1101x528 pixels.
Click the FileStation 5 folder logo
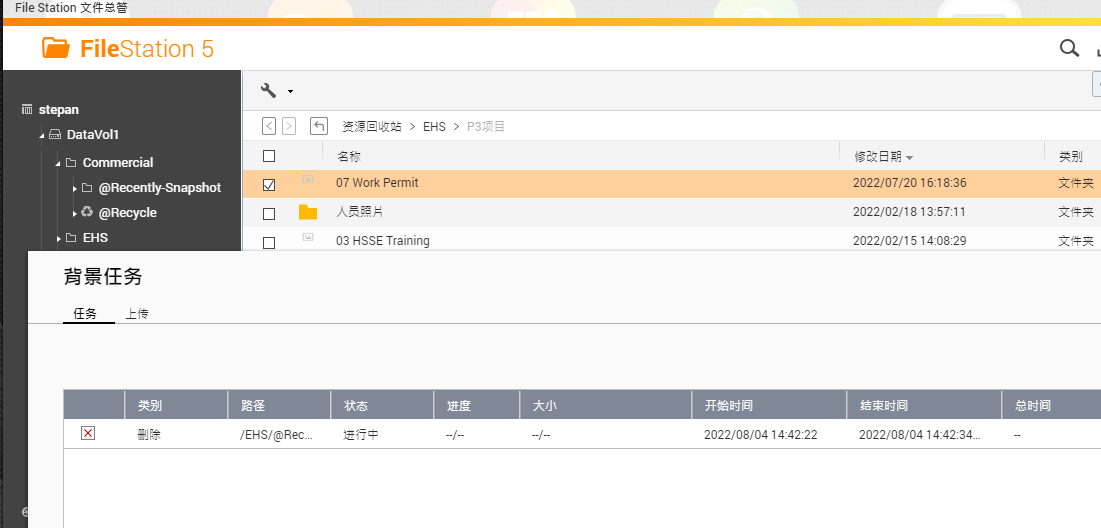[x=56, y=48]
